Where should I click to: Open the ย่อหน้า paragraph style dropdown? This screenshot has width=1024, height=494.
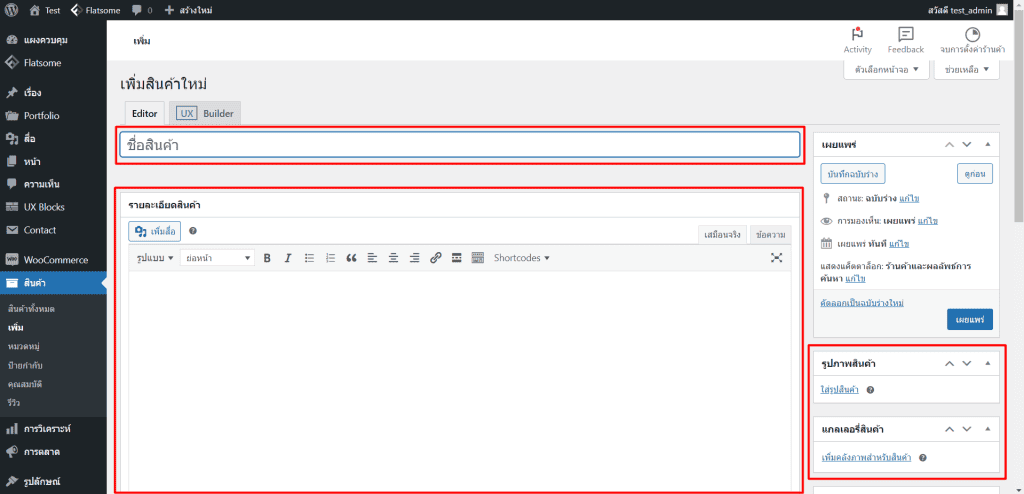tap(217, 258)
